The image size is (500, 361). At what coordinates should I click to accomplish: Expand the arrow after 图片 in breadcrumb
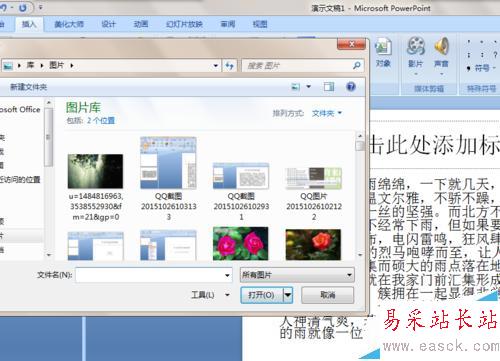tap(72, 65)
